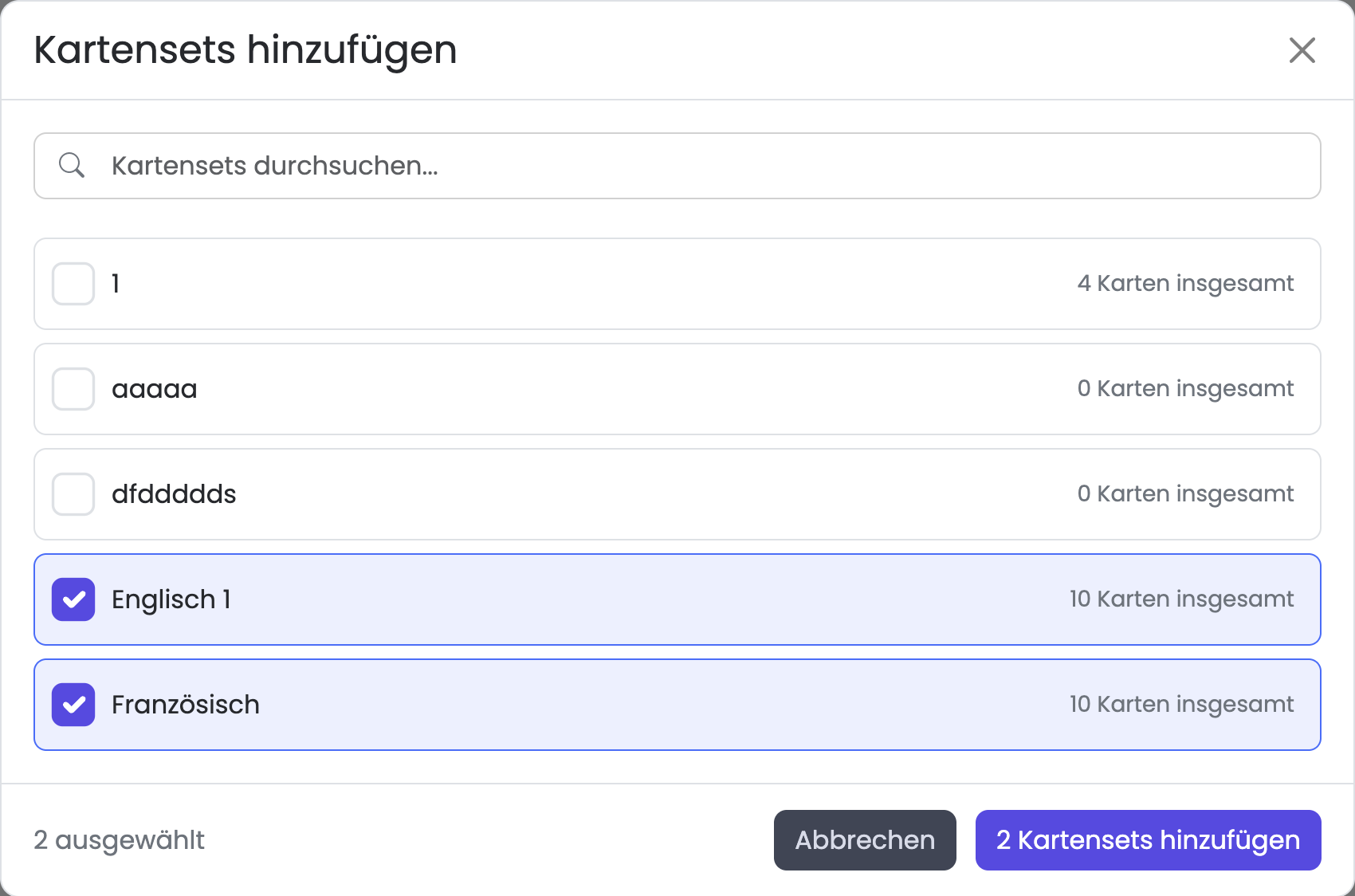Click the "aaaaa" set name
Screen dimensions: 1355x896
tap(154, 389)
